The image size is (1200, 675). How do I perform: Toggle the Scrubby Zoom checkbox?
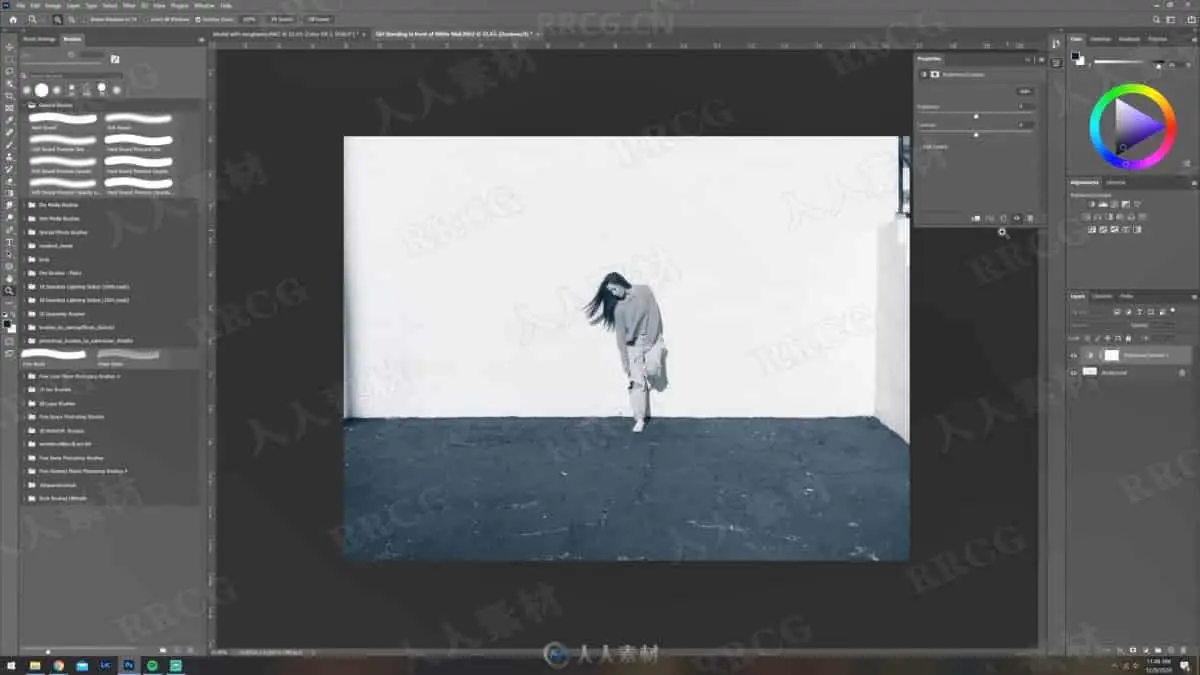pos(197,20)
